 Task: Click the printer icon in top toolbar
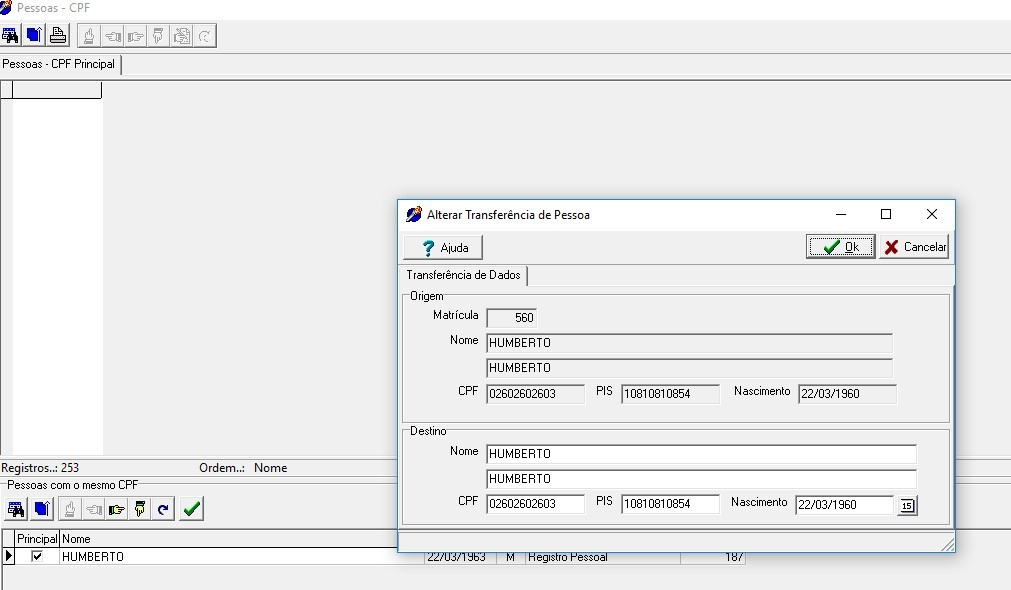tap(59, 36)
